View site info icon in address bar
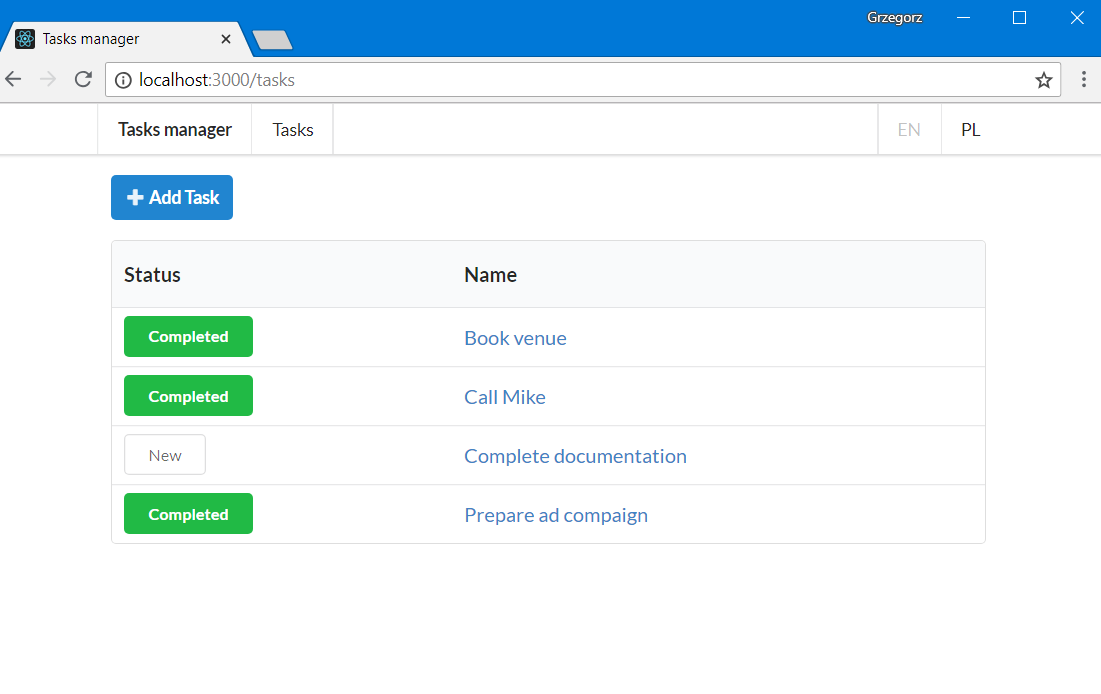The width and height of the screenshot is (1101, 694). pos(123,80)
